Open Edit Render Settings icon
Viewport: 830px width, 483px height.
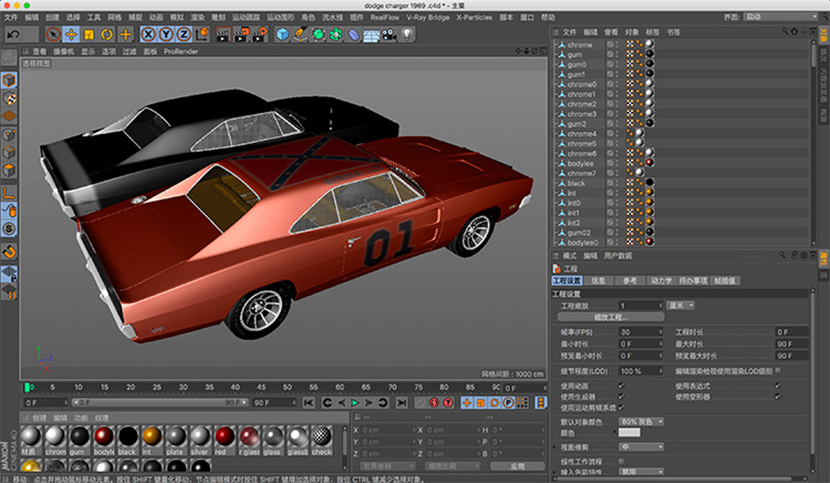tap(260, 35)
